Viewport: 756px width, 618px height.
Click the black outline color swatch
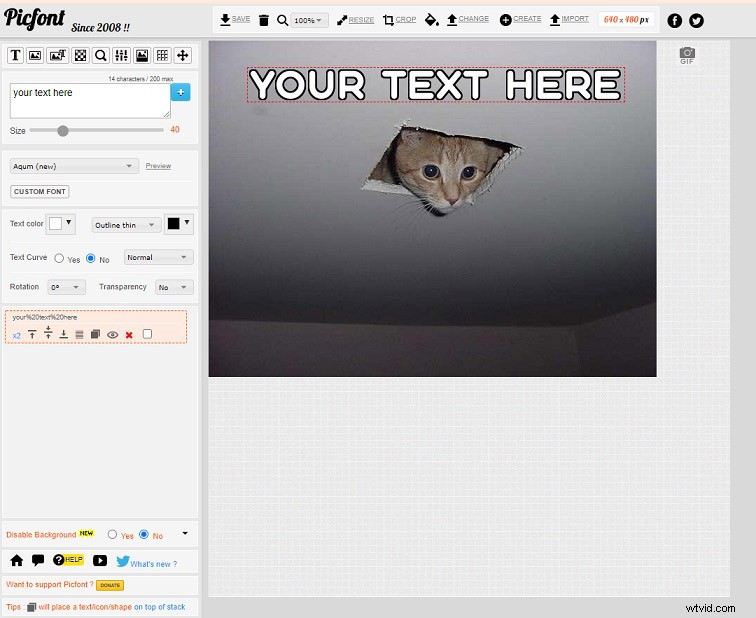click(x=173, y=224)
